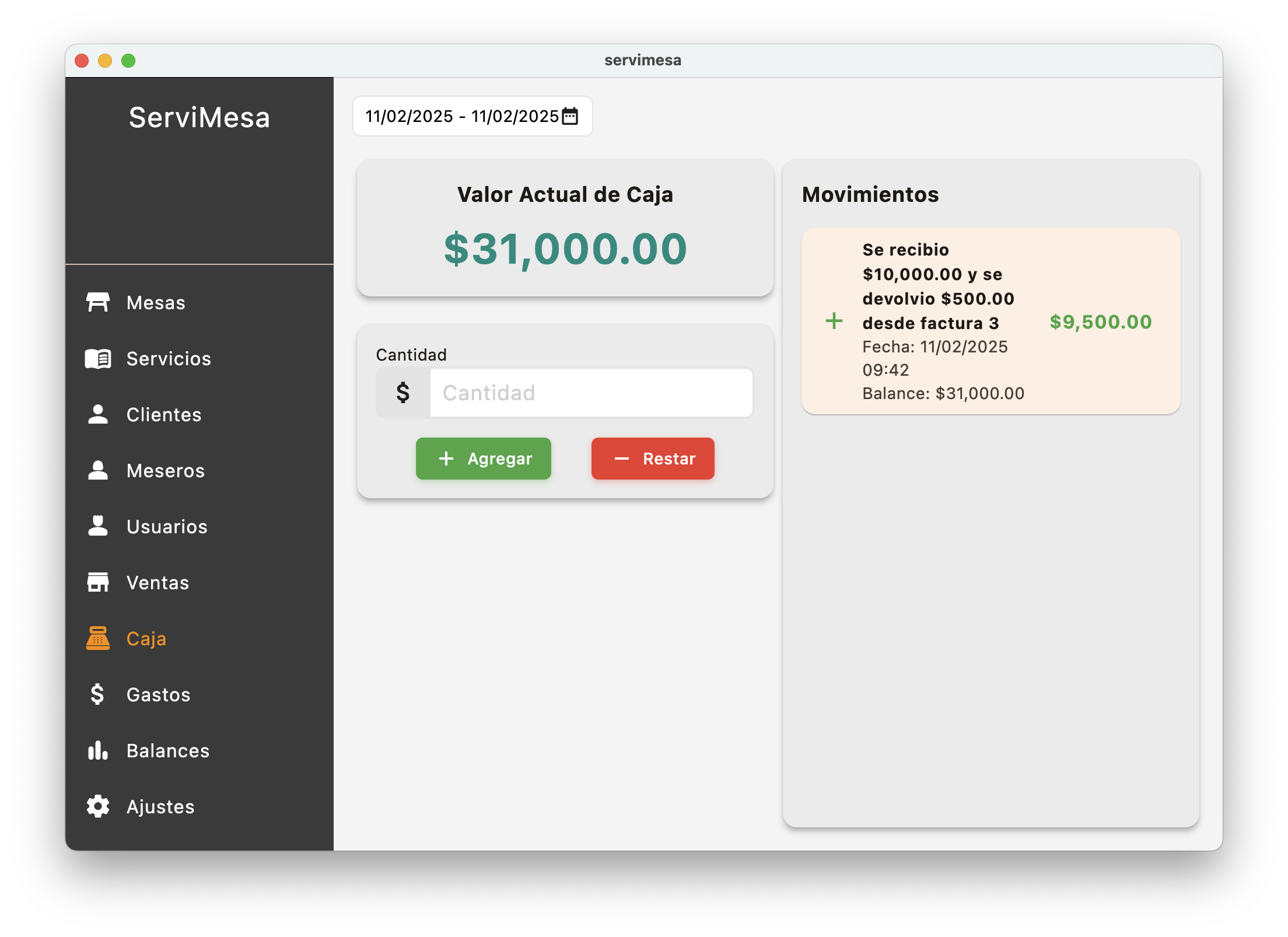This screenshot has height=937, width=1288.
Task: Click the Mesas table icon
Action: [x=97, y=302]
